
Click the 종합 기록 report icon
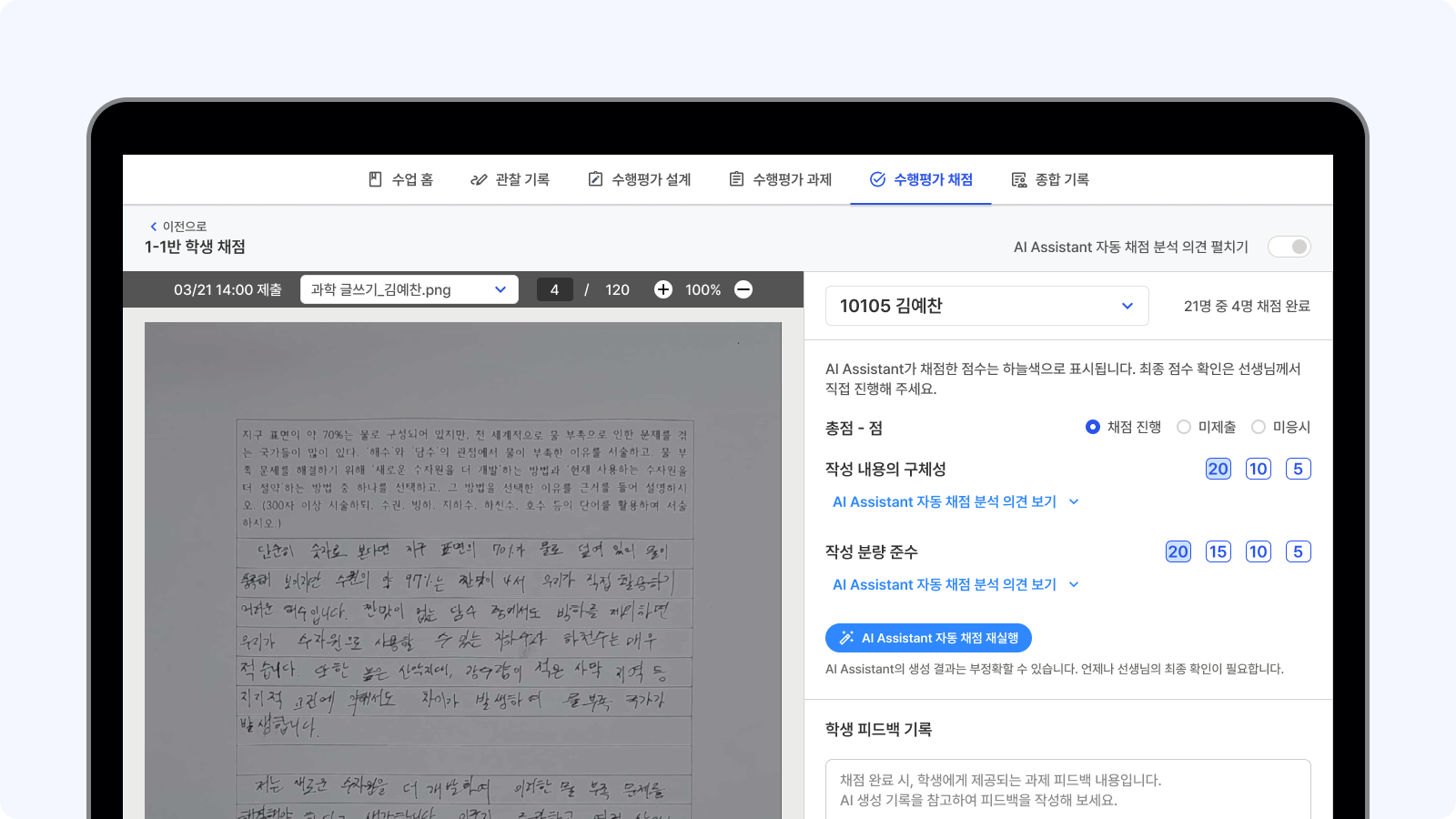[1019, 179]
